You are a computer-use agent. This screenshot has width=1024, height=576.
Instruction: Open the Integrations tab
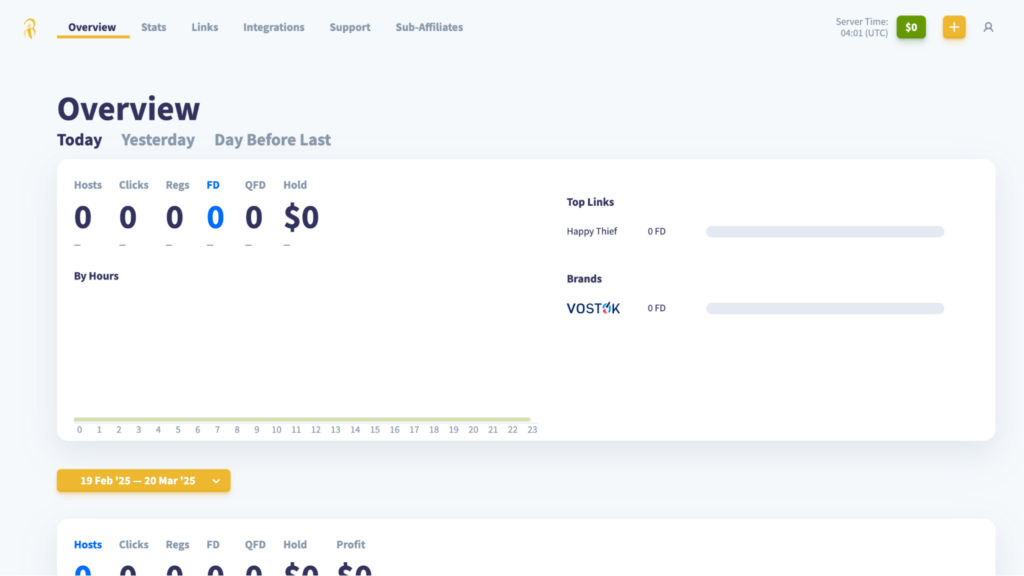click(274, 27)
